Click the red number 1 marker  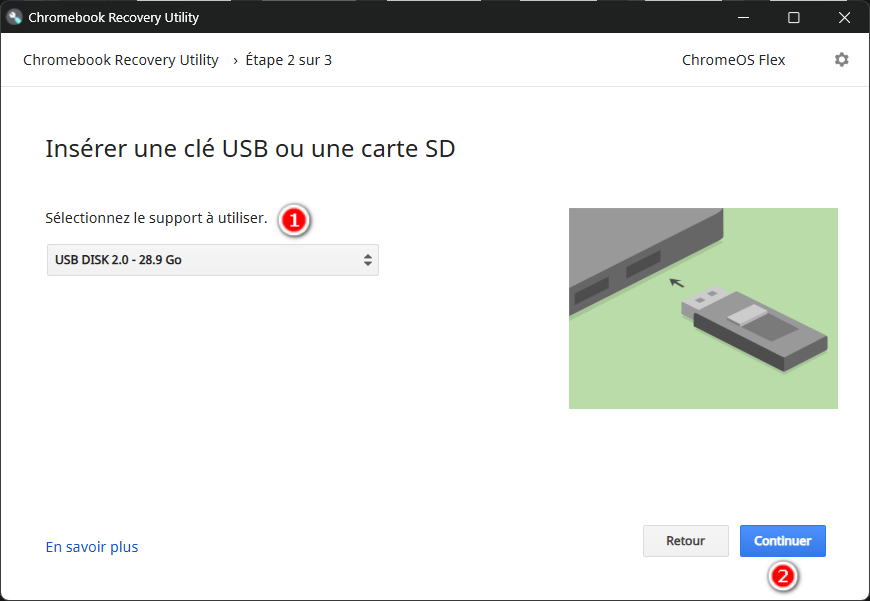293,221
